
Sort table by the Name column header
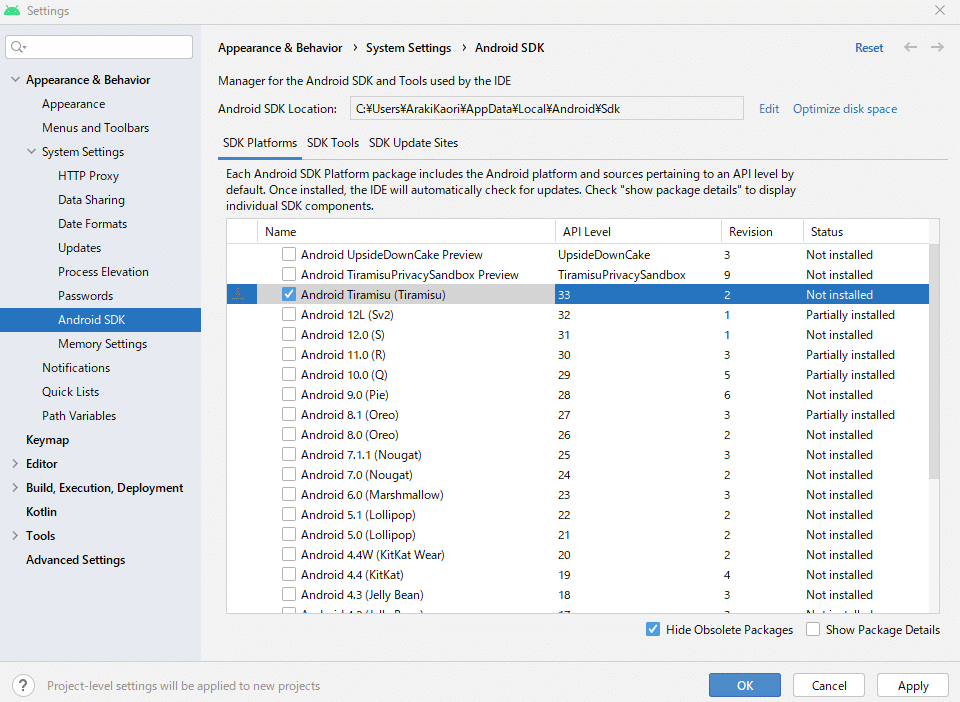coord(406,231)
